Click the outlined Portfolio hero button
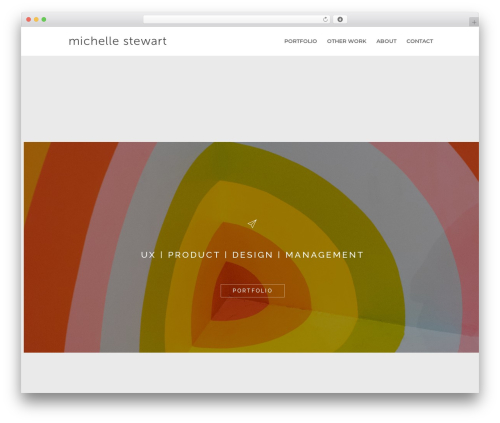The width and height of the screenshot is (500, 423). point(252,291)
